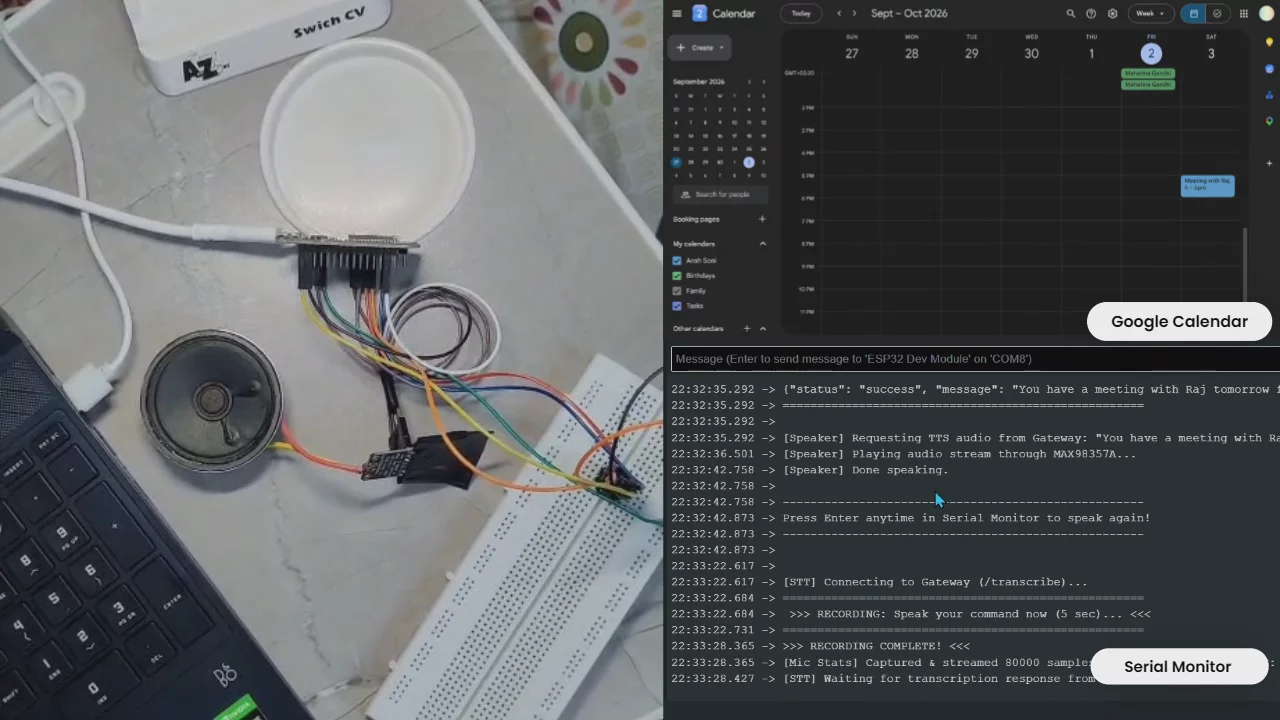The height and width of the screenshot is (720, 1280).
Task: Select highlighted date 2 in mini calendar
Action: 749,162
